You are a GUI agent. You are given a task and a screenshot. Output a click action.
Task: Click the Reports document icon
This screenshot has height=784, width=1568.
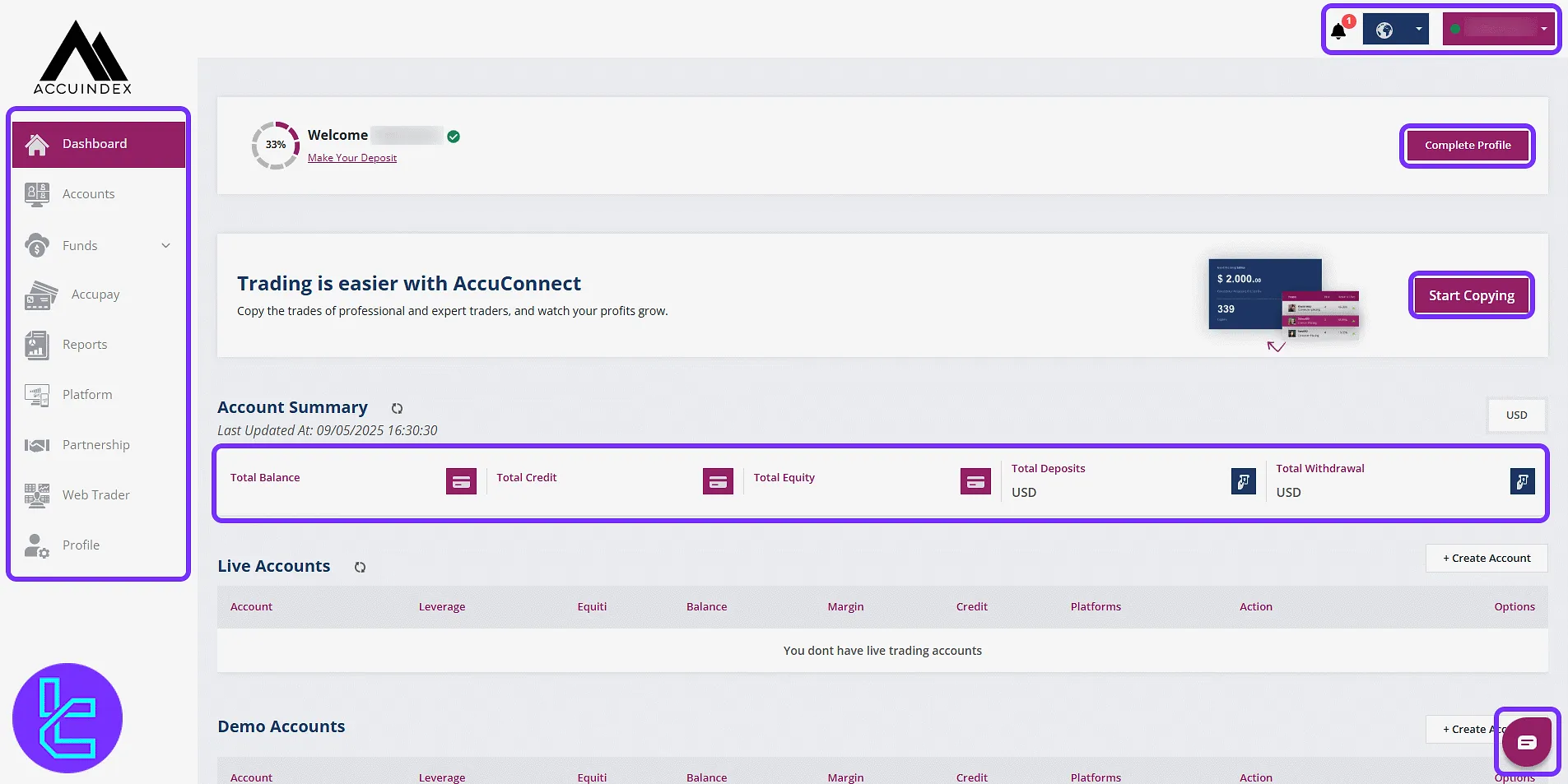point(37,346)
